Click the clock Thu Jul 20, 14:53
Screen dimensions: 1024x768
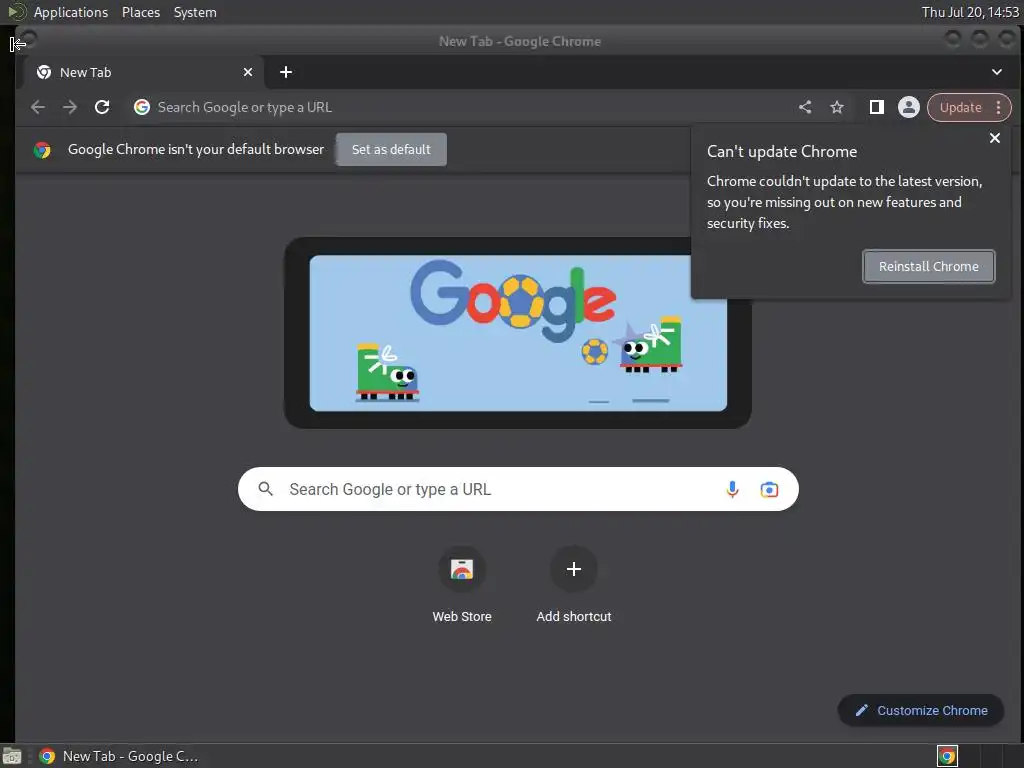(970, 12)
